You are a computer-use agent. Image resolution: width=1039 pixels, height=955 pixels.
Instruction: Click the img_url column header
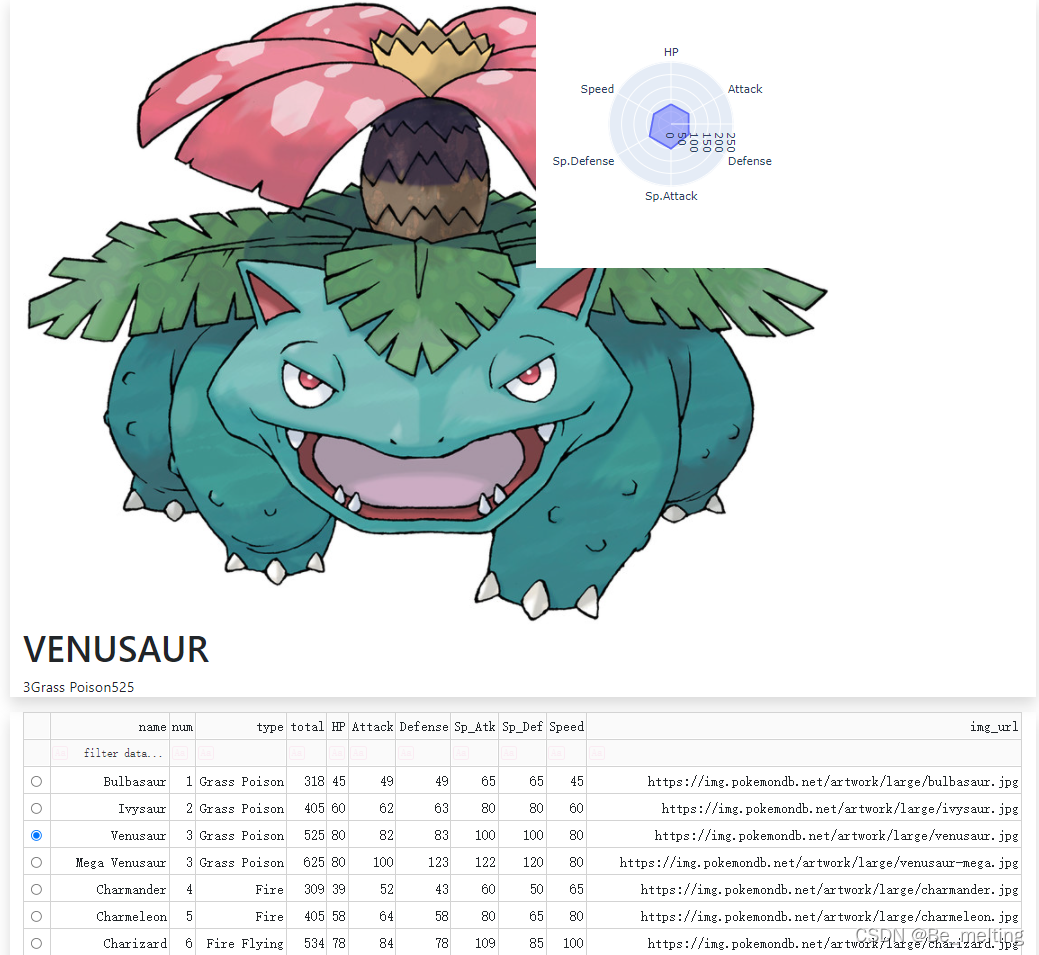(804, 727)
